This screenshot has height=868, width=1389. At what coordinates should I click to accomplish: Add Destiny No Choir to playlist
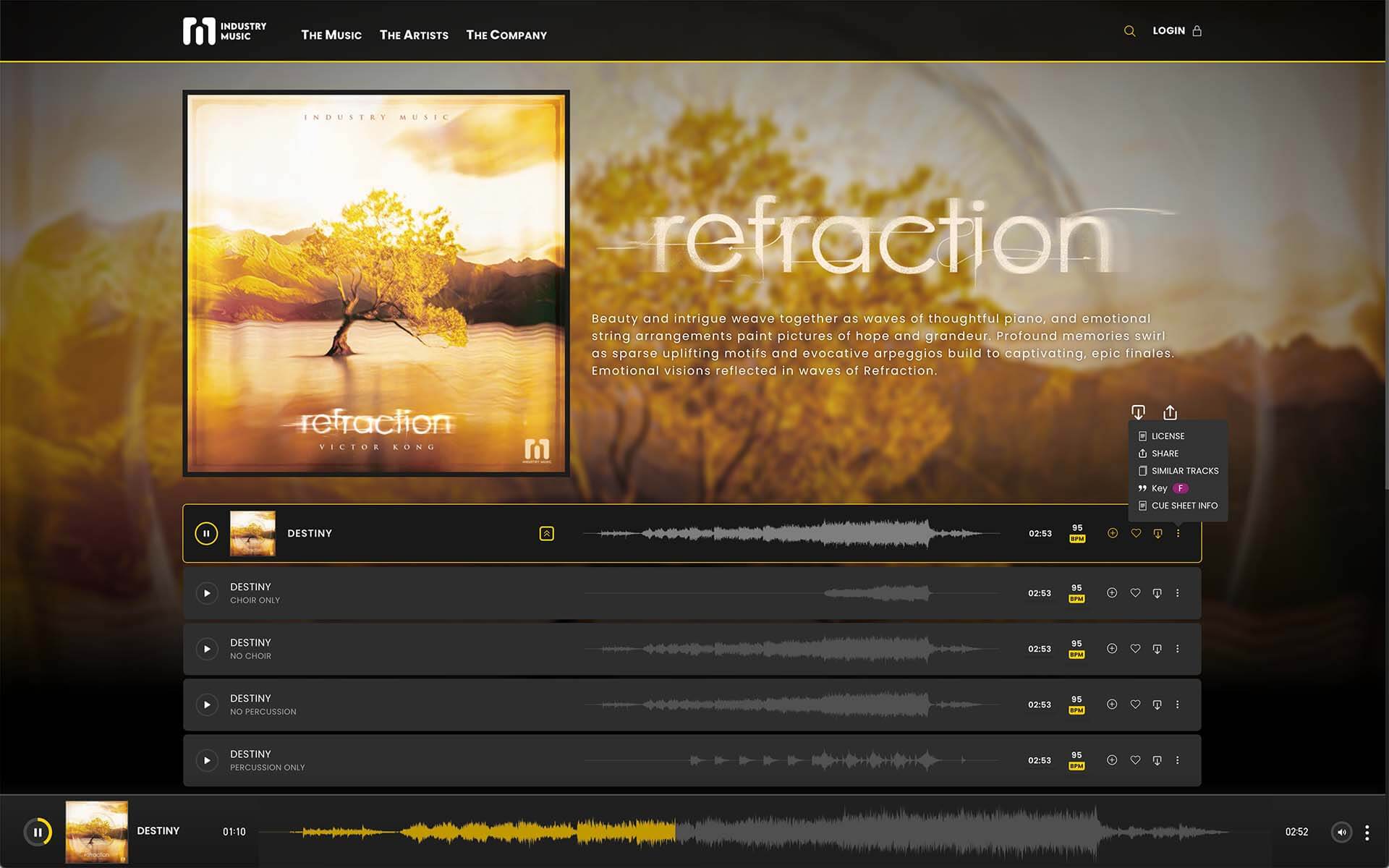1112,649
